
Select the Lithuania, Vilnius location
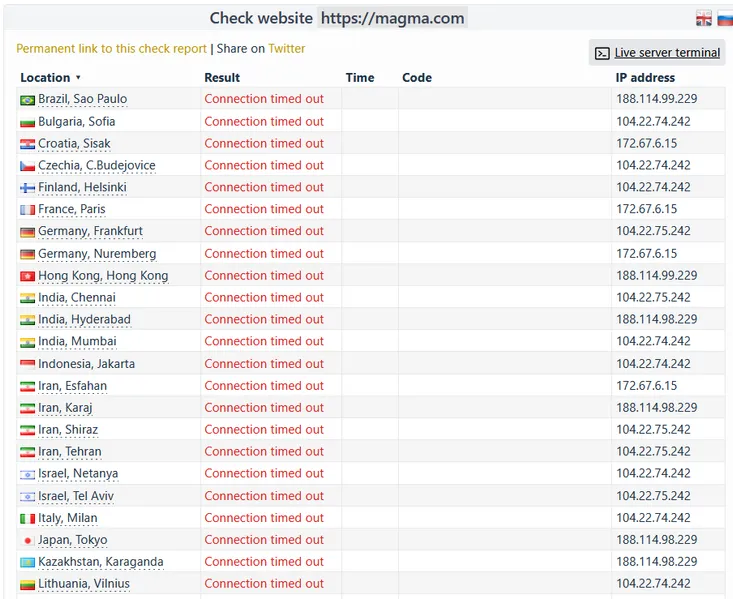[x=84, y=584]
